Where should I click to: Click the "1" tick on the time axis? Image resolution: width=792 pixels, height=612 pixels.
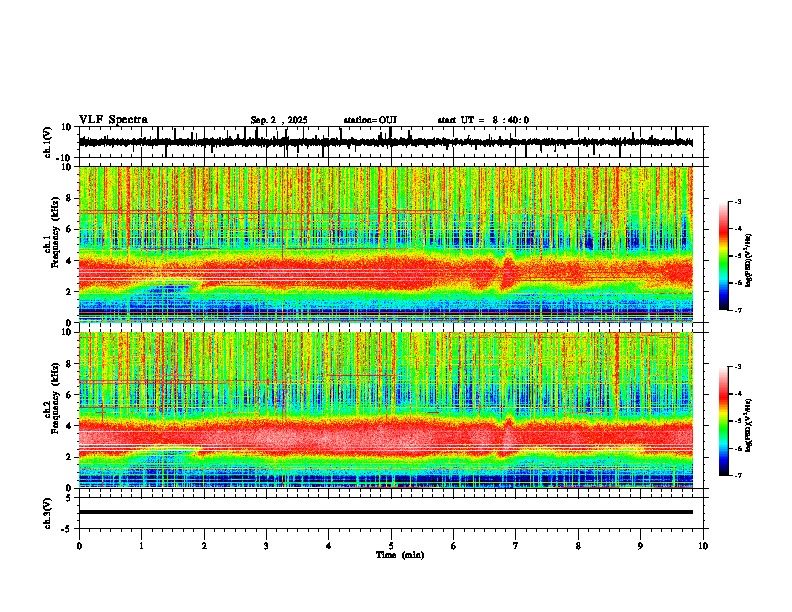[141, 546]
